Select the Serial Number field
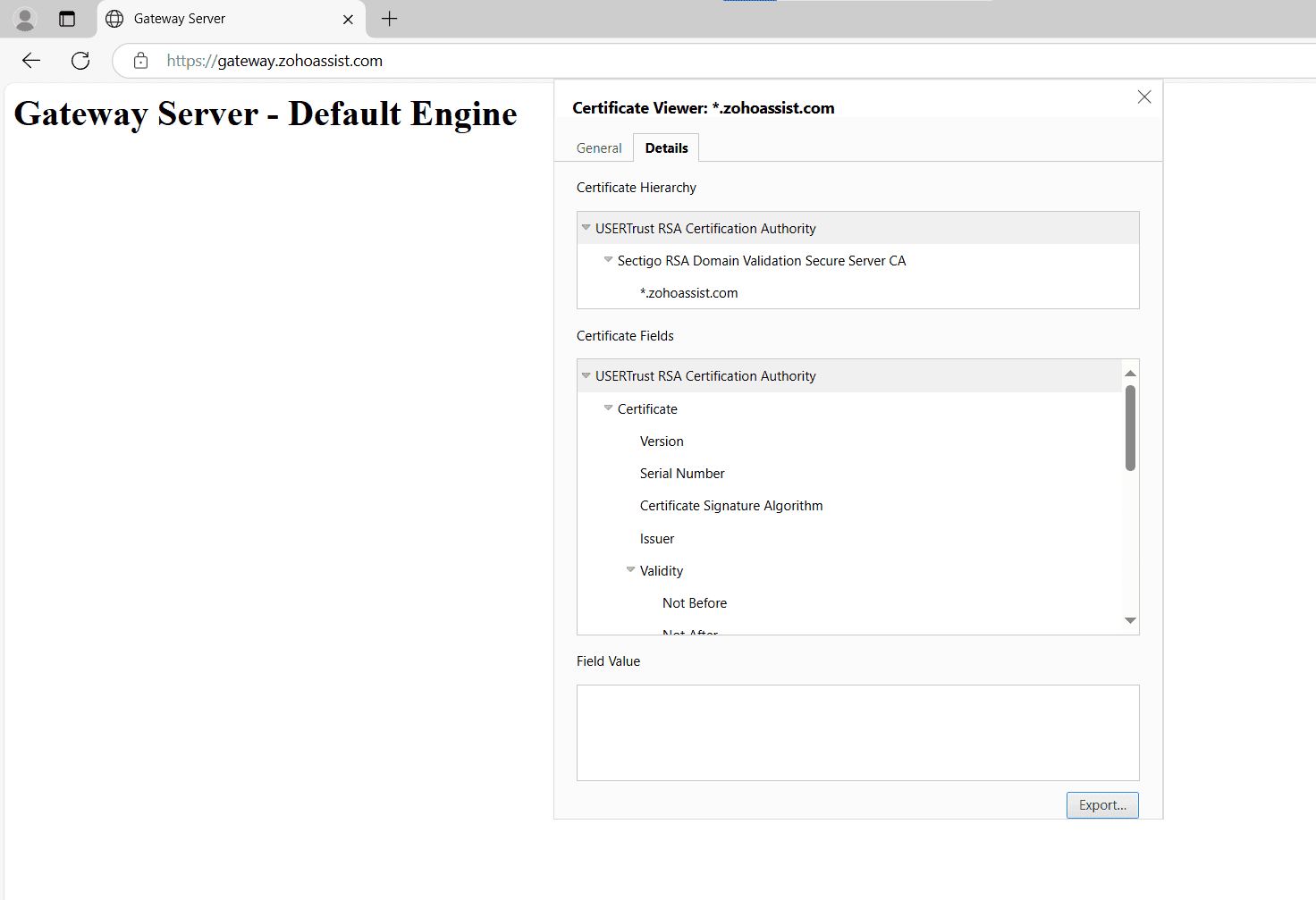1316x900 pixels. click(x=682, y=473)
